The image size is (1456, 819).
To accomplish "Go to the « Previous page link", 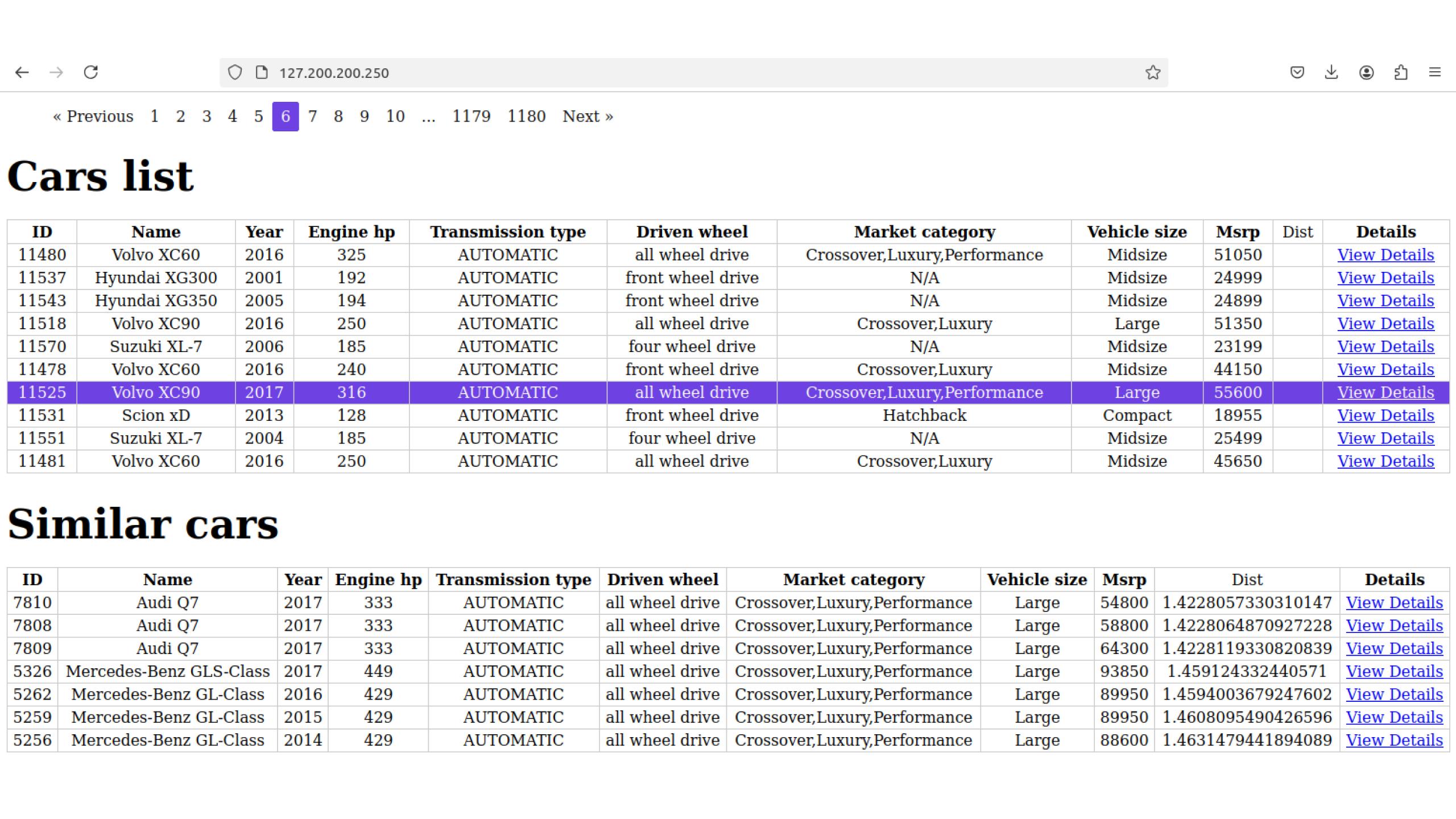I will [93, 117].
